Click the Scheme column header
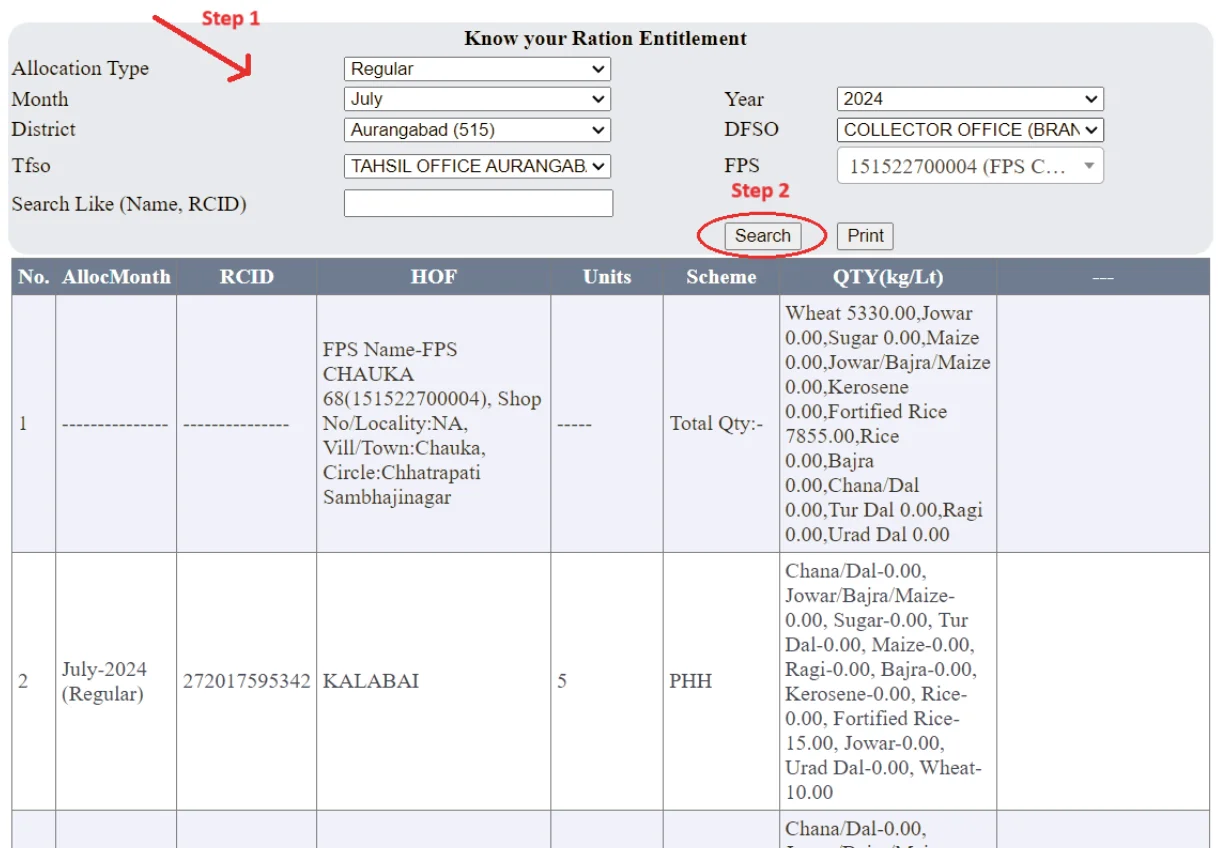This screenshot has width=1224, height=848. coord(721,277)
